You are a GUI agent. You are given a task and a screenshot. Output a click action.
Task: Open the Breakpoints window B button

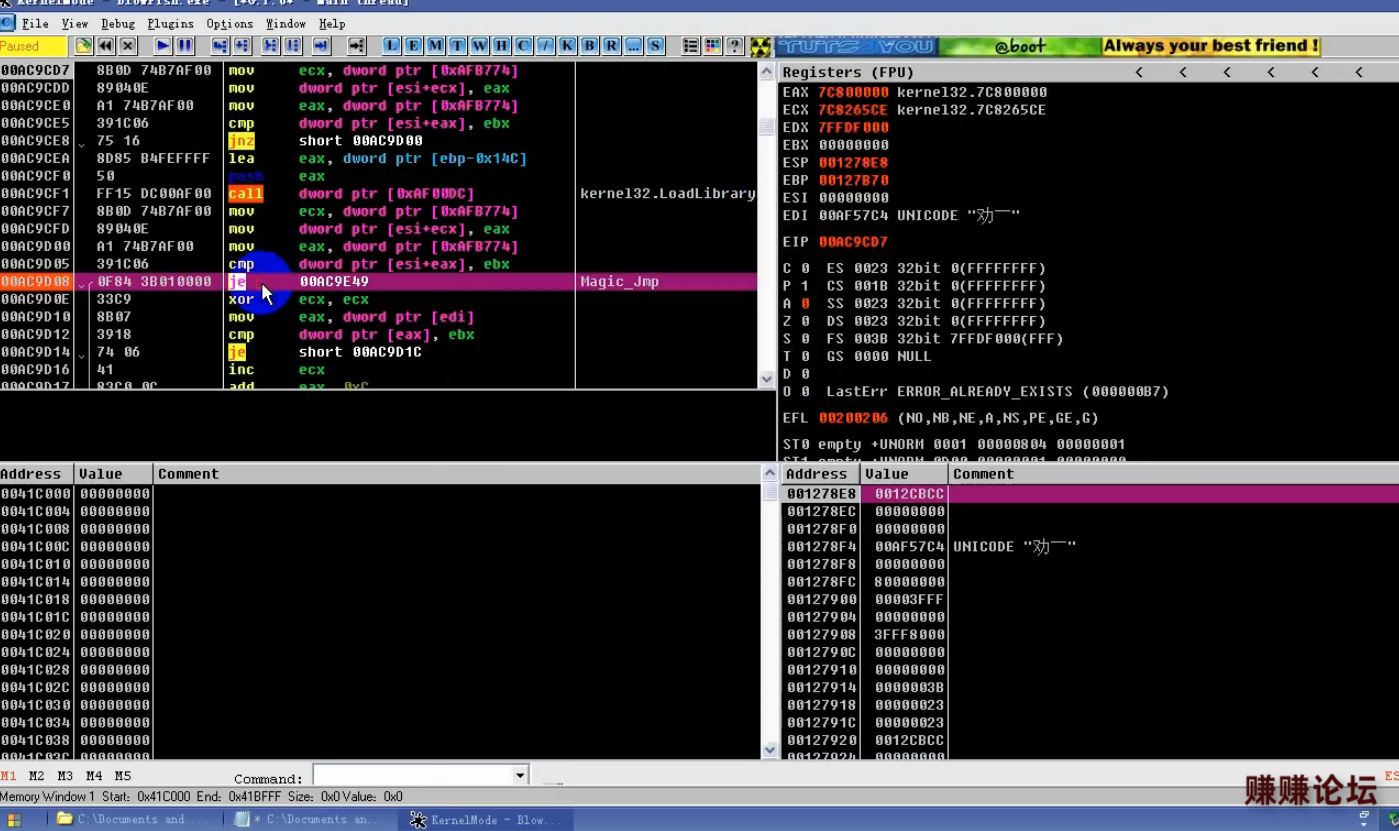(589, 46)
